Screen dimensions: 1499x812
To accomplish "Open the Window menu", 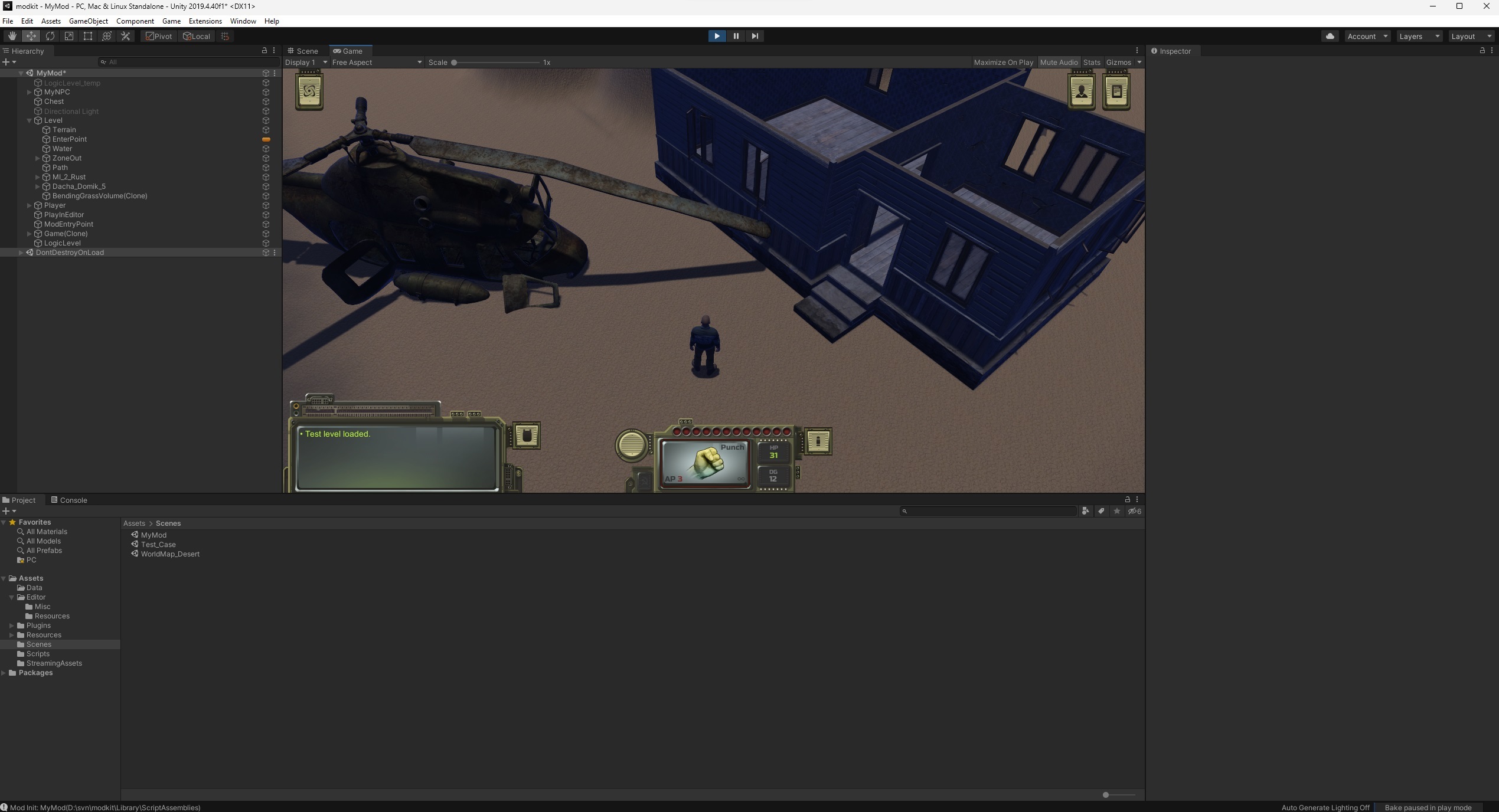I will [243, 21].
